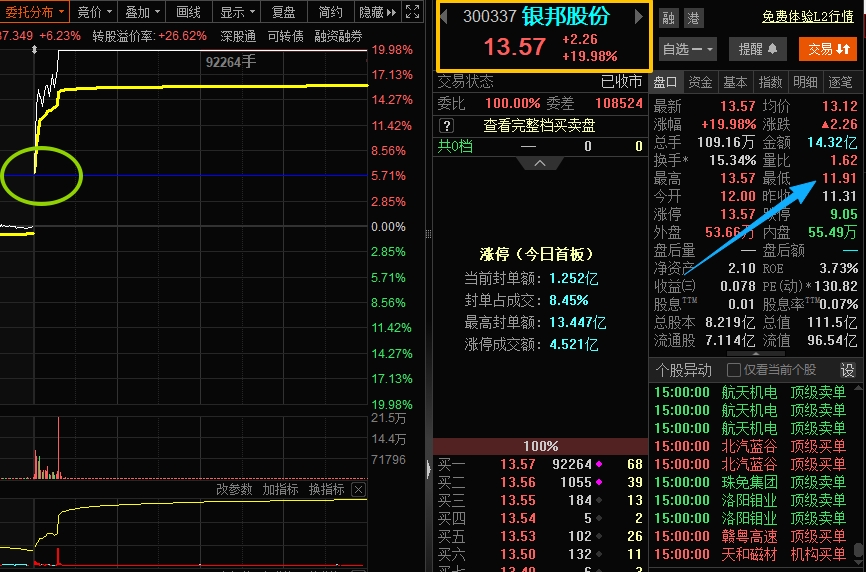Click 融资融券 tag
Screen dimensions: 866x572
click(x=338, y=36)
